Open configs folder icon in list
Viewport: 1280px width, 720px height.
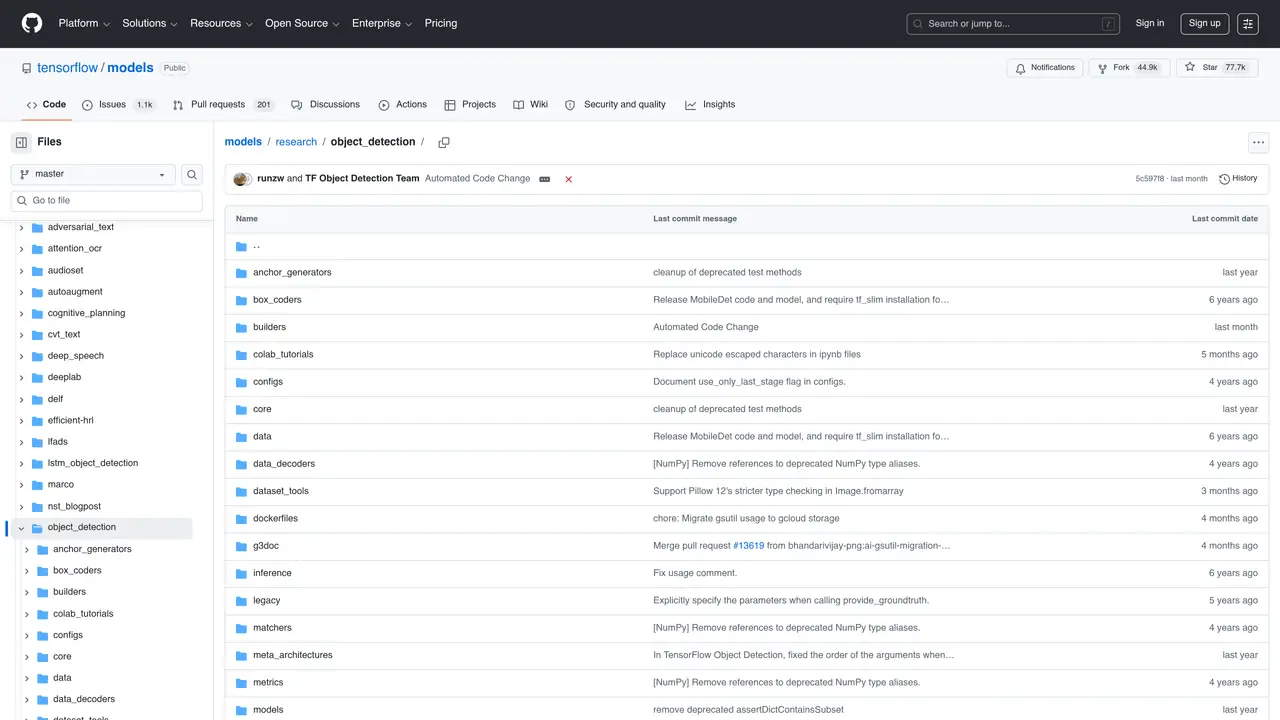[241, 382]
